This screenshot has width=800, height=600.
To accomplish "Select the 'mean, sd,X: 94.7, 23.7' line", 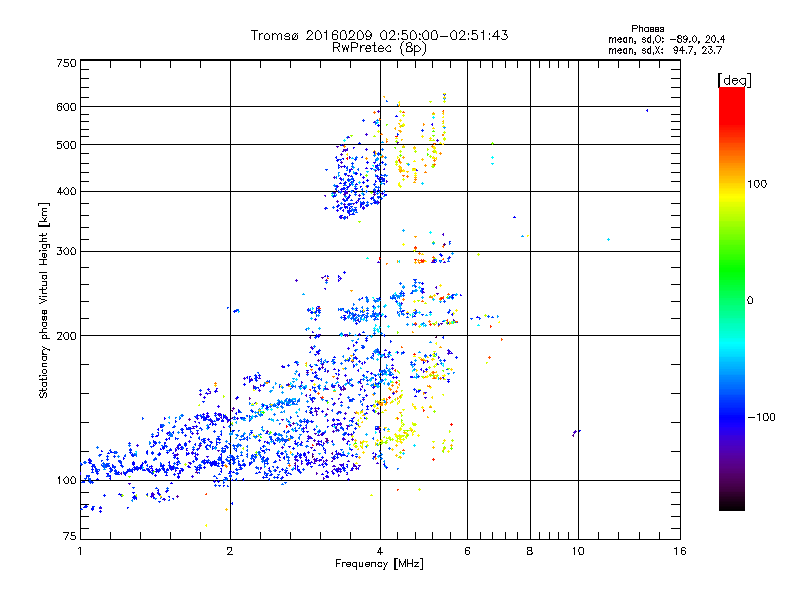I will pos(665,50).
